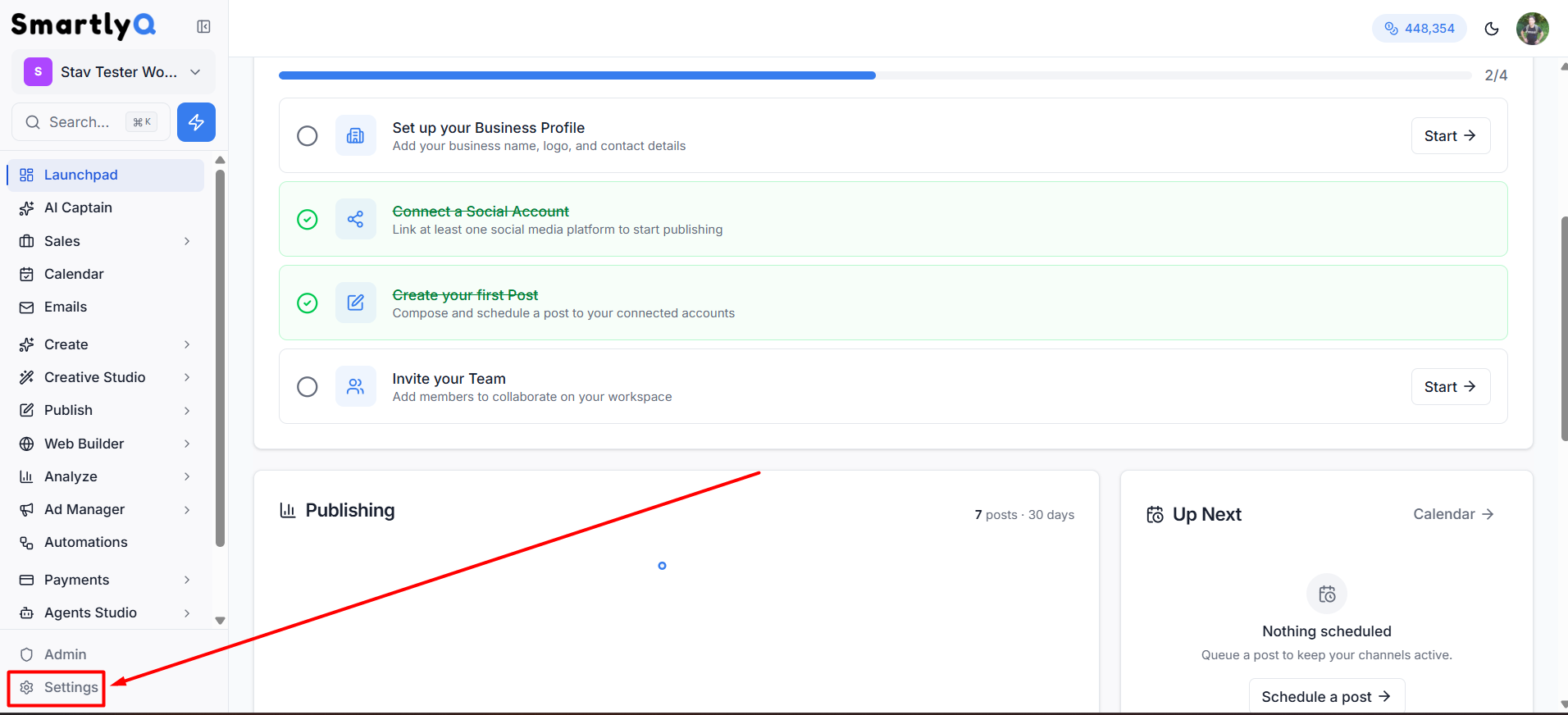Expand Creative Studio submenu chevron
Image resolution: width=1568 pixels, height=715 pixels.
(x=187, y=377)
